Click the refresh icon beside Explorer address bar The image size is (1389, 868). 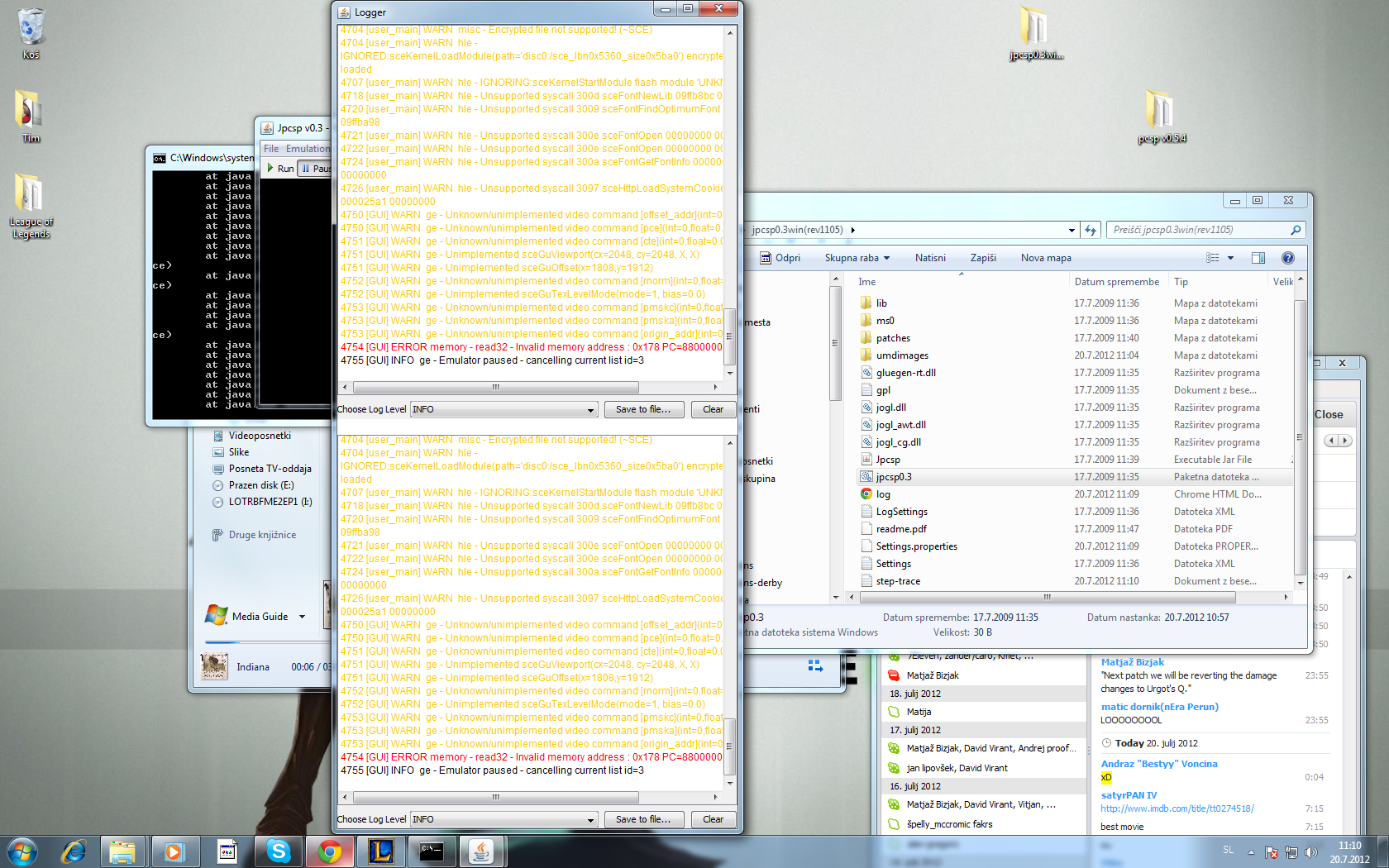(1091, 231)
